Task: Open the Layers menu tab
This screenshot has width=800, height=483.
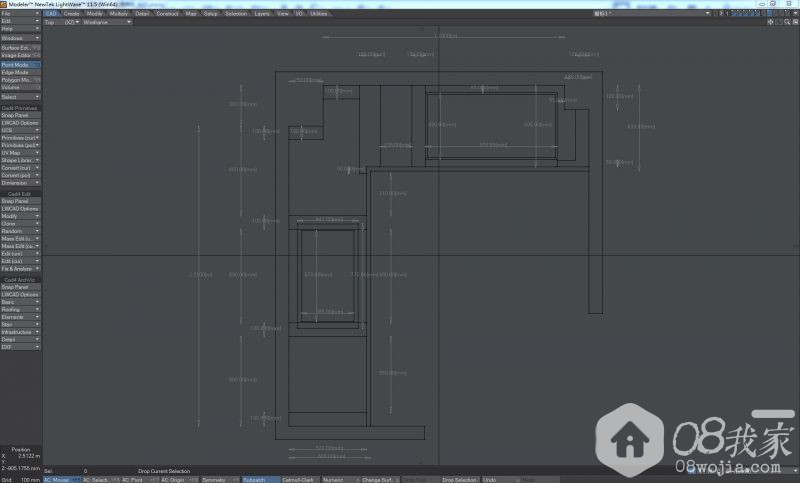Action: 262,13
